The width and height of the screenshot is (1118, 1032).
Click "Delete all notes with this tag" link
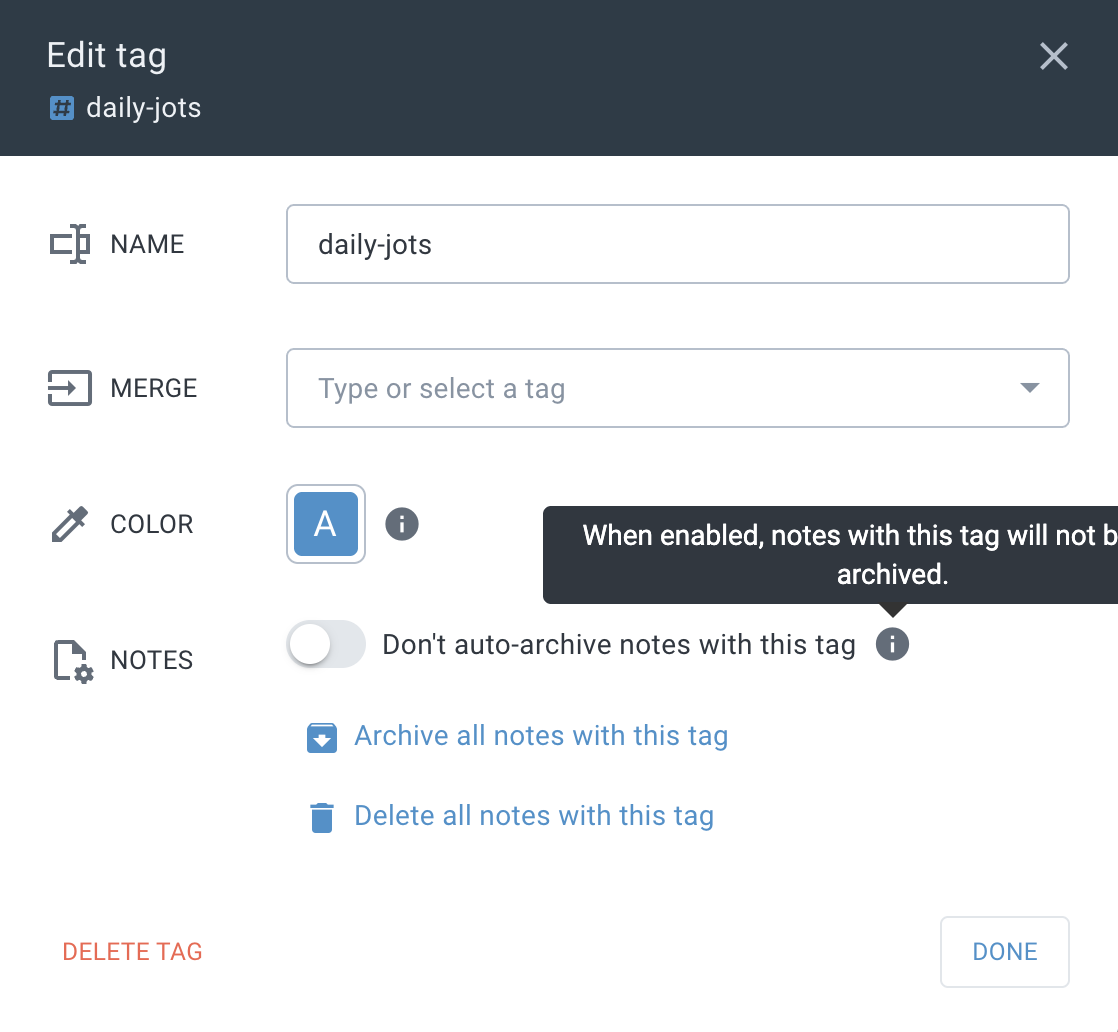coord(534,816)
